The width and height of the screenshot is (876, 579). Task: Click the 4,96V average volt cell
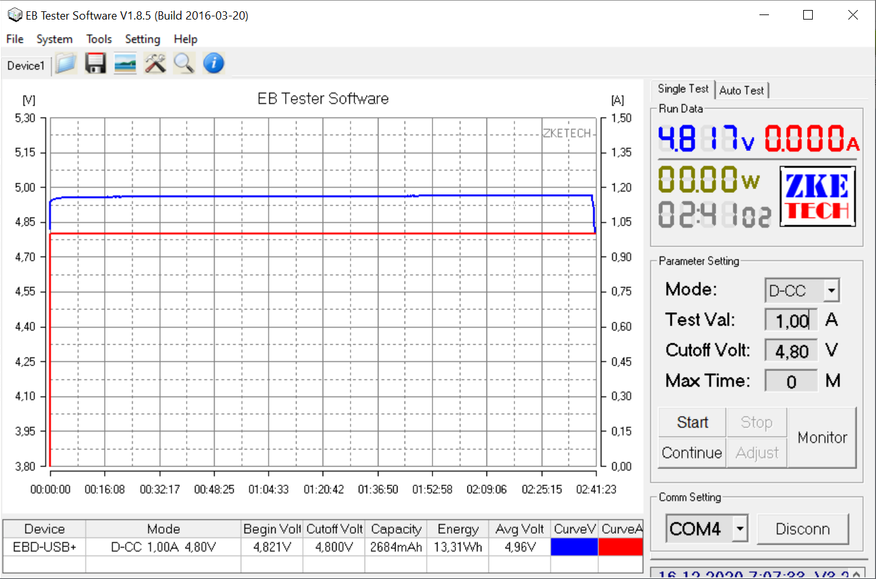[520, 547]
